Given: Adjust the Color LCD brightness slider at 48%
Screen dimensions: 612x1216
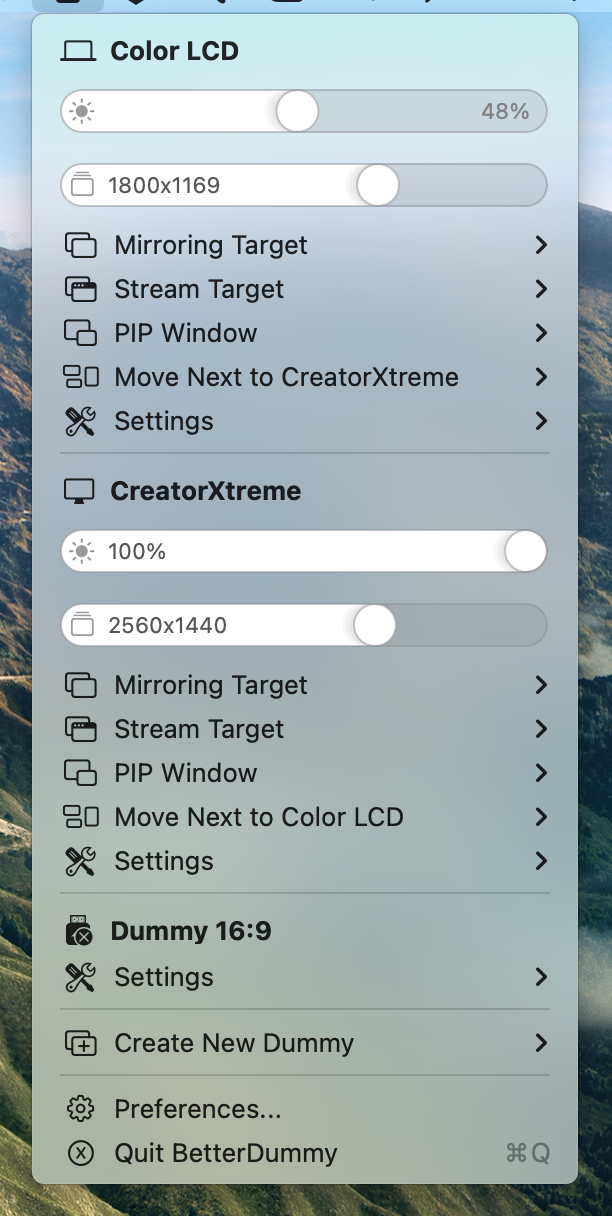Looking at the screenshot, I should tap(296, 111).
